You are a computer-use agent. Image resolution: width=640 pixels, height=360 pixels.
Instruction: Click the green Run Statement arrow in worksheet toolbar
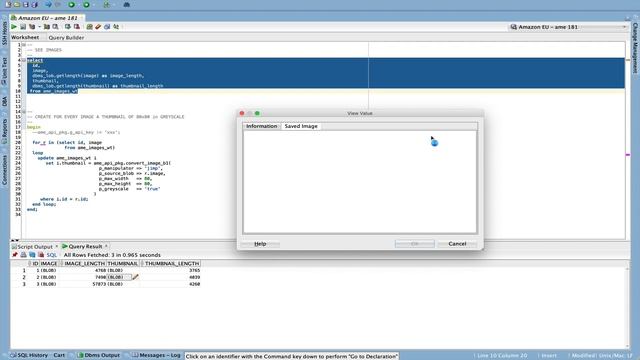[x=14, y=27]
